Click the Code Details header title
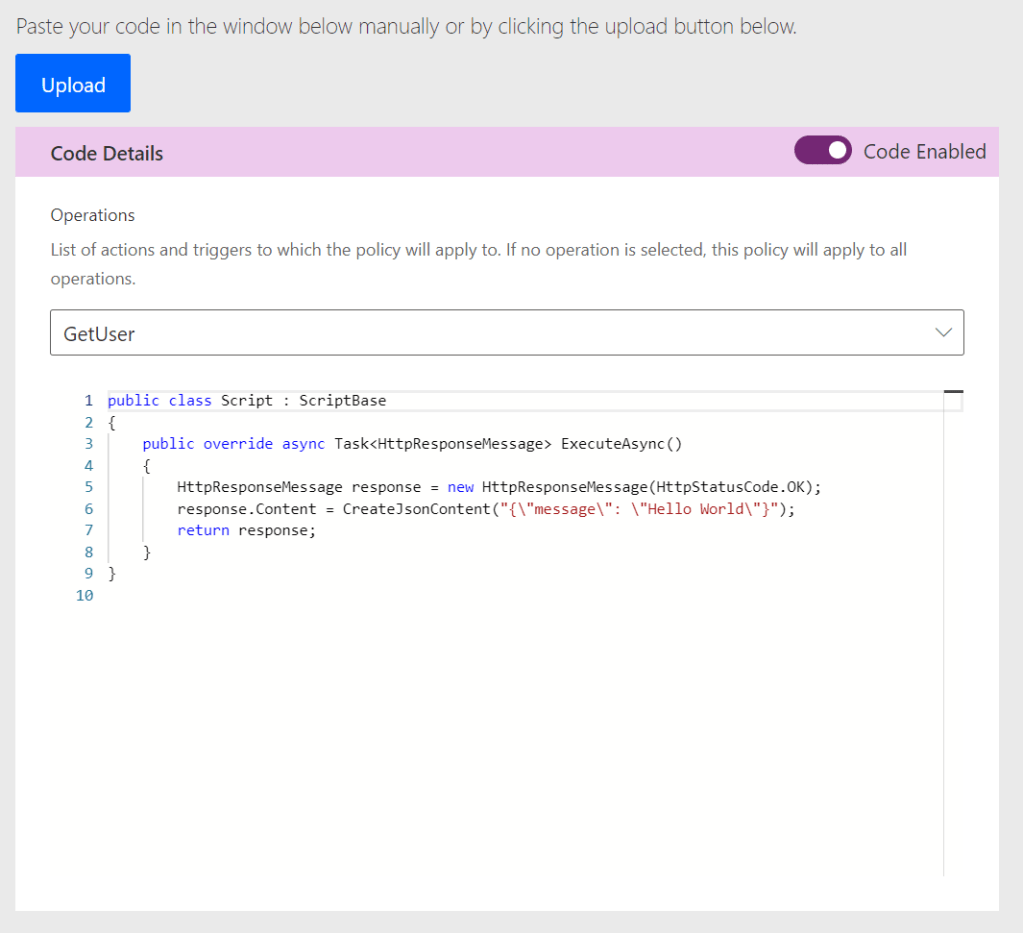 (107, 153)
